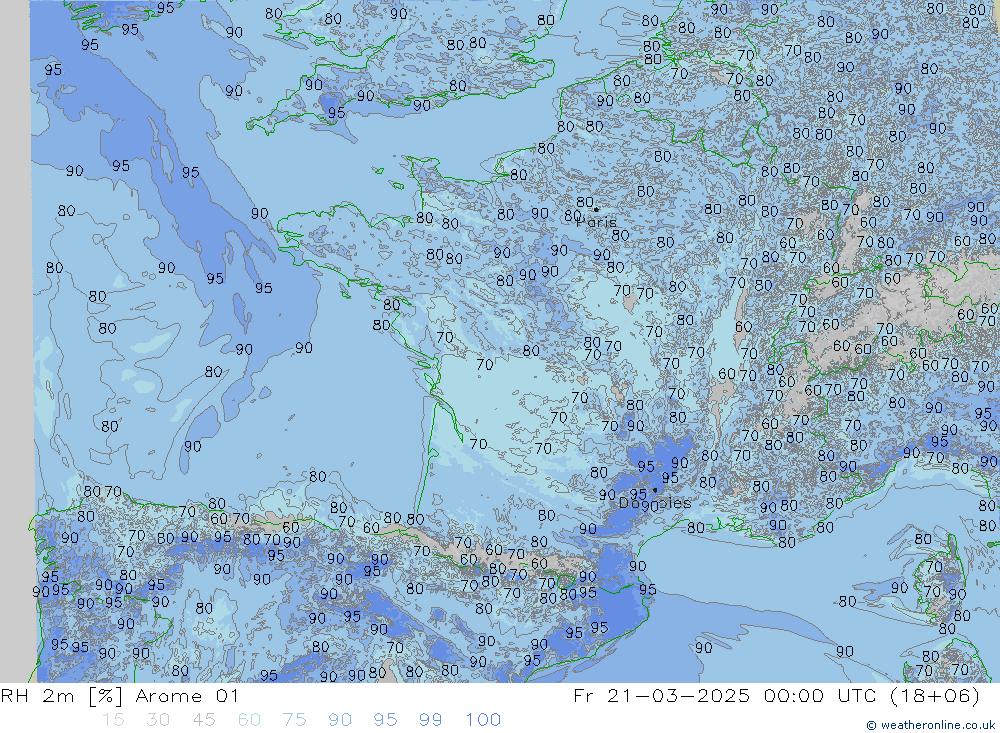Pick the 99 value in the legend
This screenshot has height=733, width=1000.
tap(430, 720)
